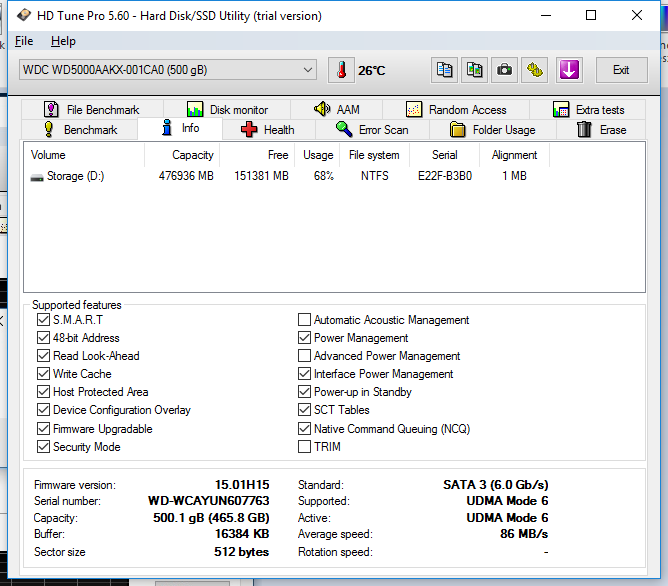668x586 pixels.
Task: Maximize the HD Tune Pro window
Action: click(x=591, y=15)
